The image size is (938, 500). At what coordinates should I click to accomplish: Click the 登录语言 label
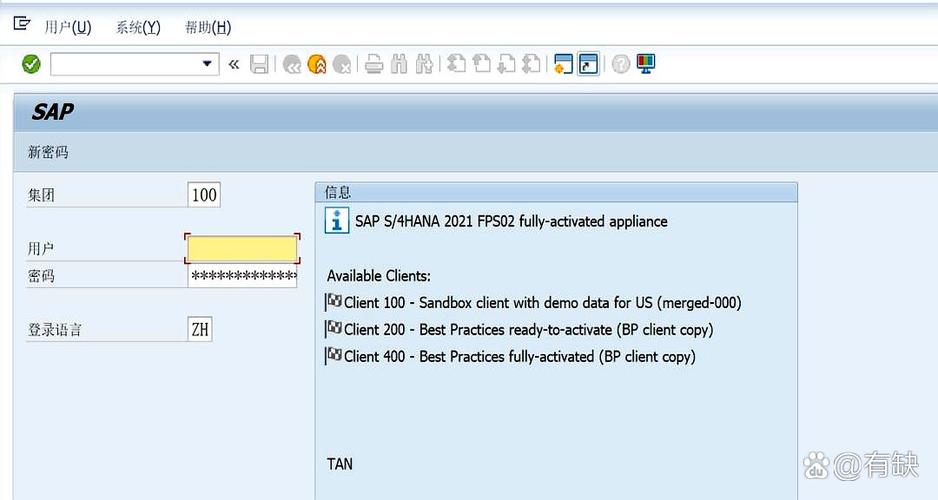(54, 330)
